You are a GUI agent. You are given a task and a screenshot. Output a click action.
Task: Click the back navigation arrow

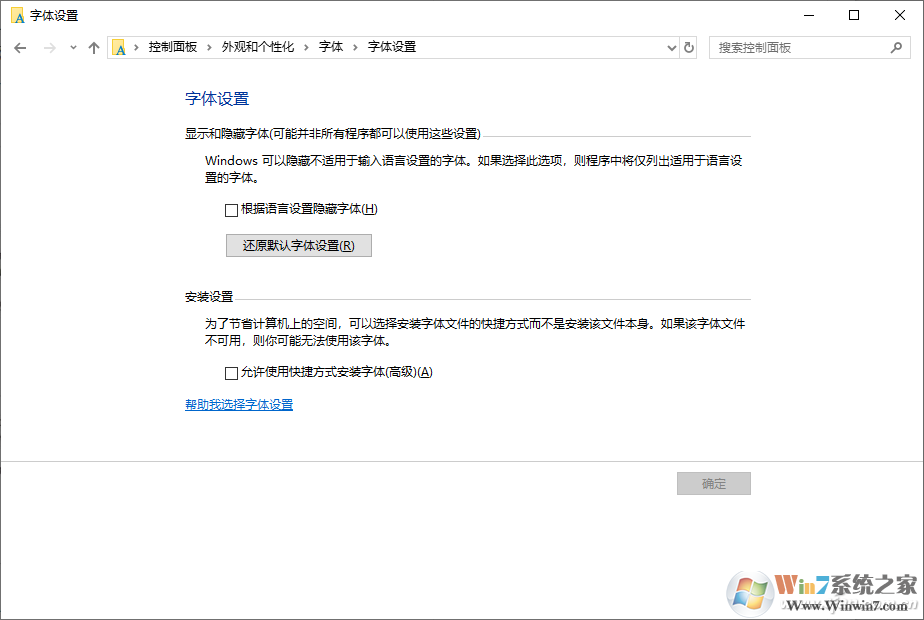tap(20, 47)
